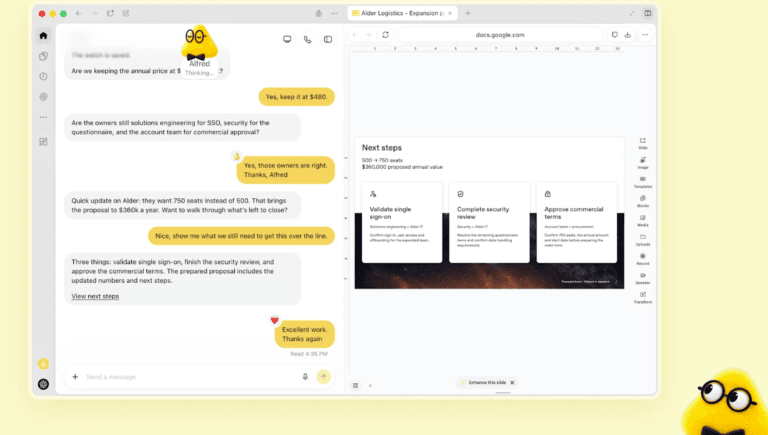Open the browser pane three-dots menu

(x=645, y=35)
